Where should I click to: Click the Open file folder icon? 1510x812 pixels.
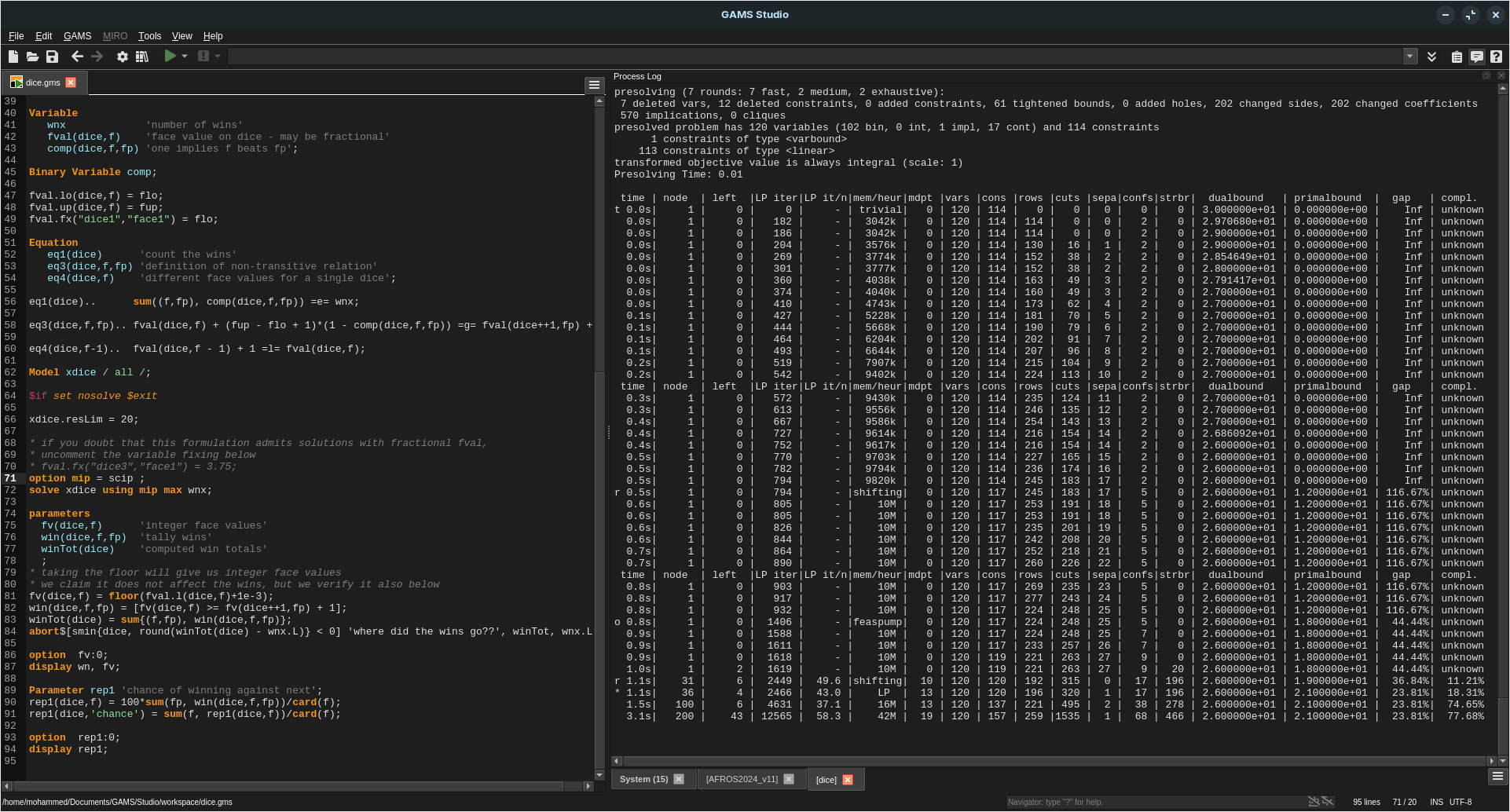coord(32,57)
